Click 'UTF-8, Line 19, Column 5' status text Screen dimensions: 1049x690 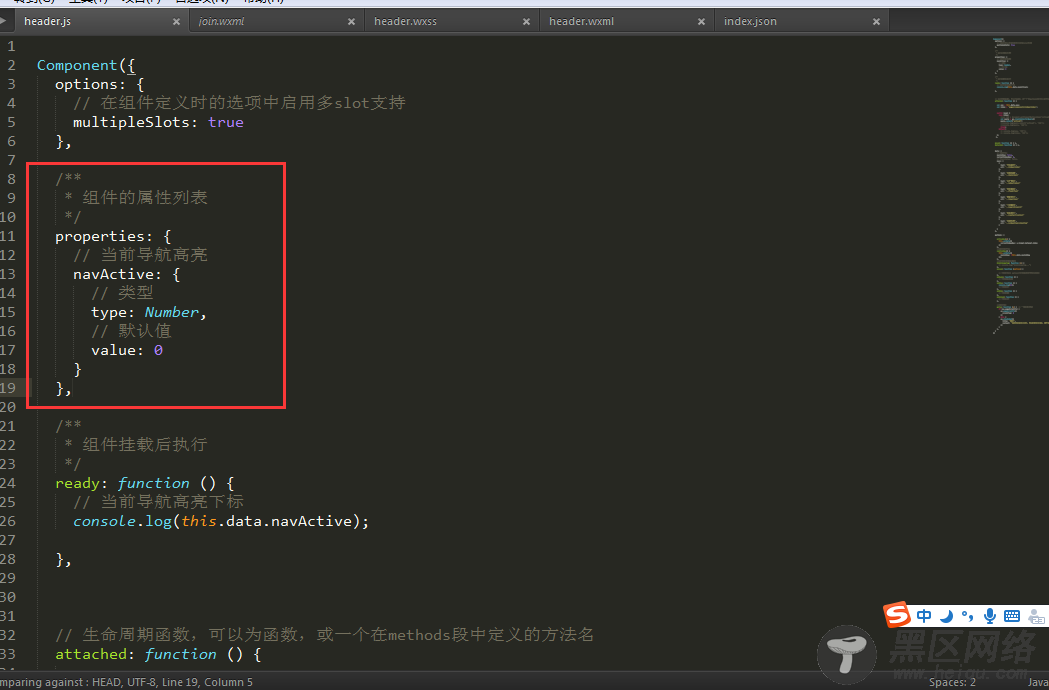coord(189,682)
